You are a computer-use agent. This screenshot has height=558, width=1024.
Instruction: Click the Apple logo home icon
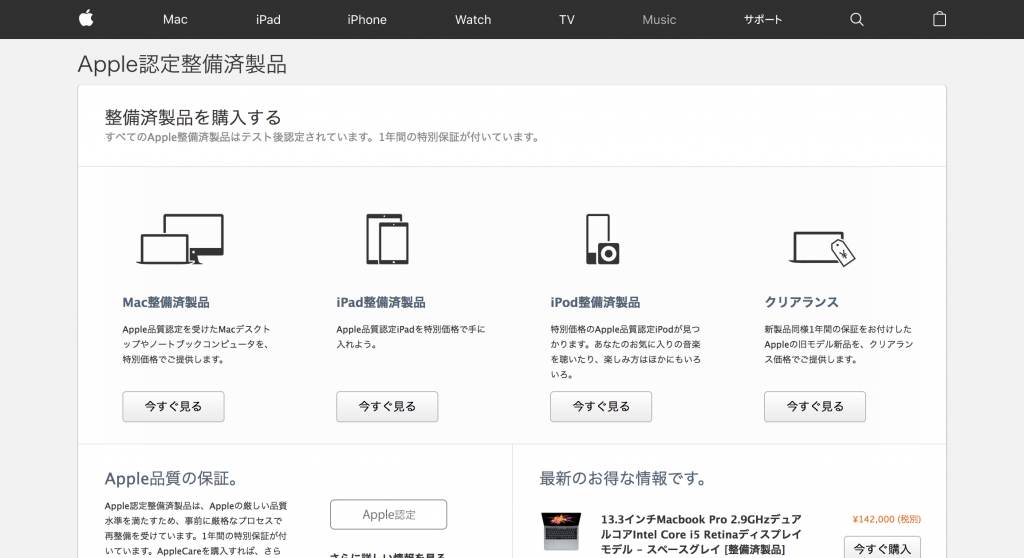[x=86, y=19]
